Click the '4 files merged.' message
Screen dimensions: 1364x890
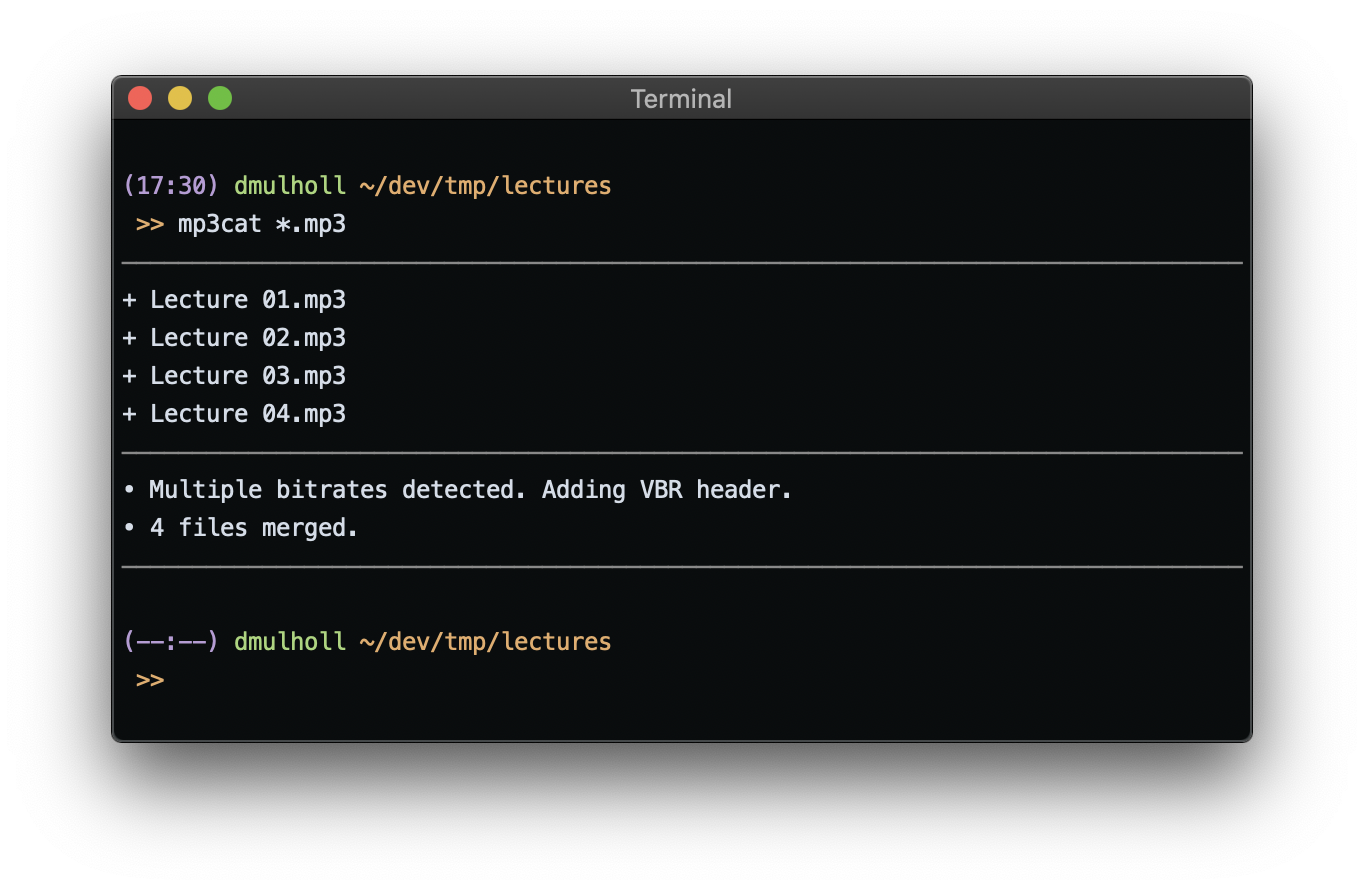254,528
